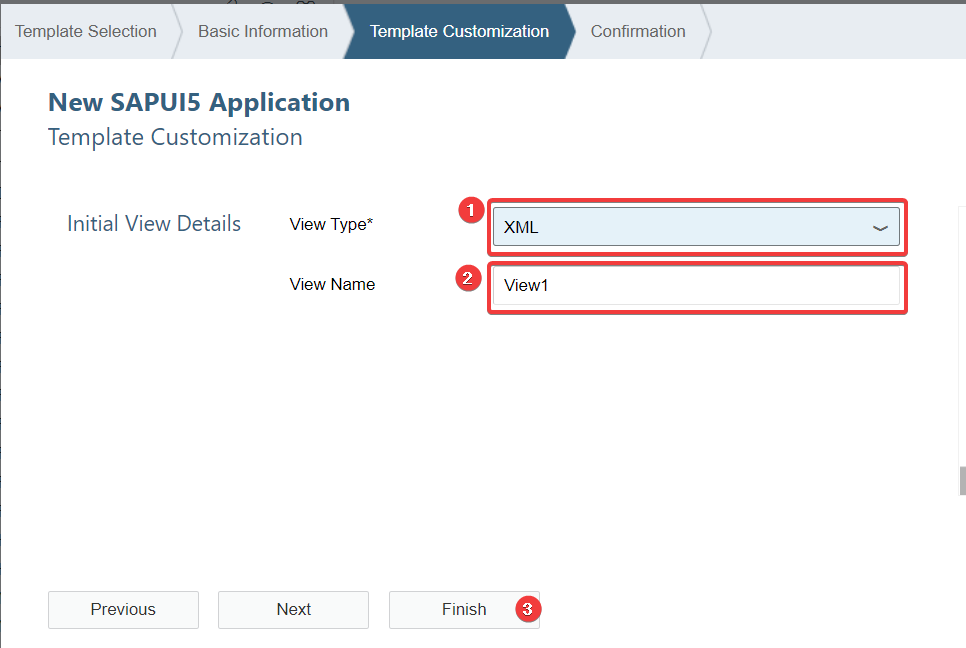
Task: Click the red badge numbered 2
Action: pyautogui.click(x=468, y=278)
